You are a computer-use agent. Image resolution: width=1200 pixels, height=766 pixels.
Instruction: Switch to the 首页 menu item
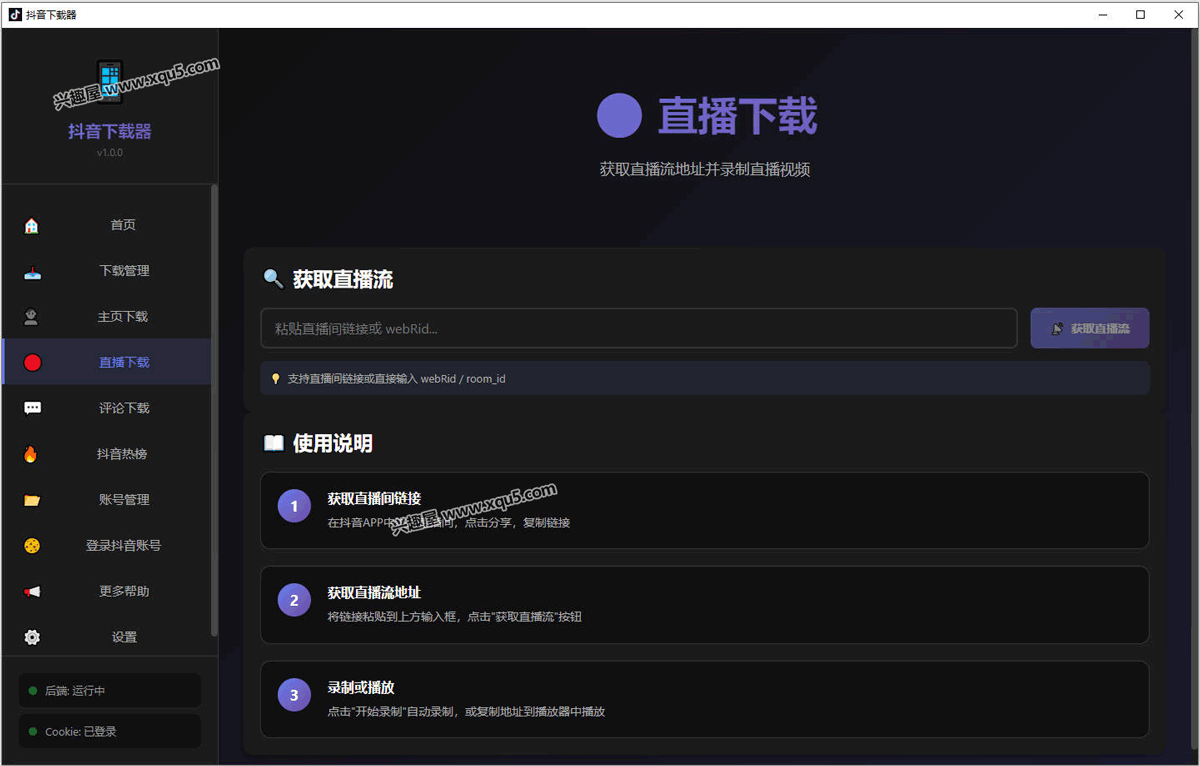[122, 225]
